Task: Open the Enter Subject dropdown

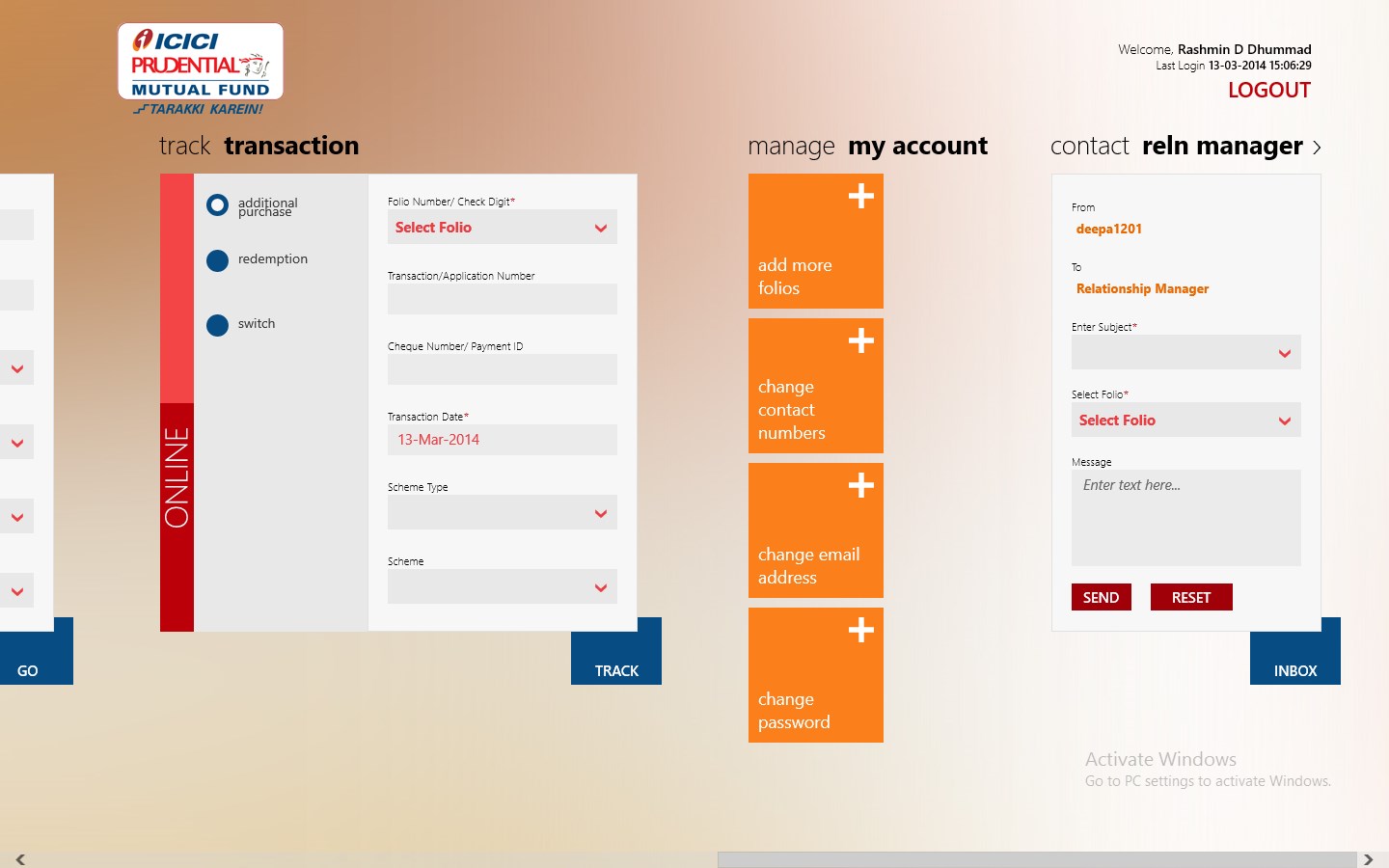Action: 1185,352
